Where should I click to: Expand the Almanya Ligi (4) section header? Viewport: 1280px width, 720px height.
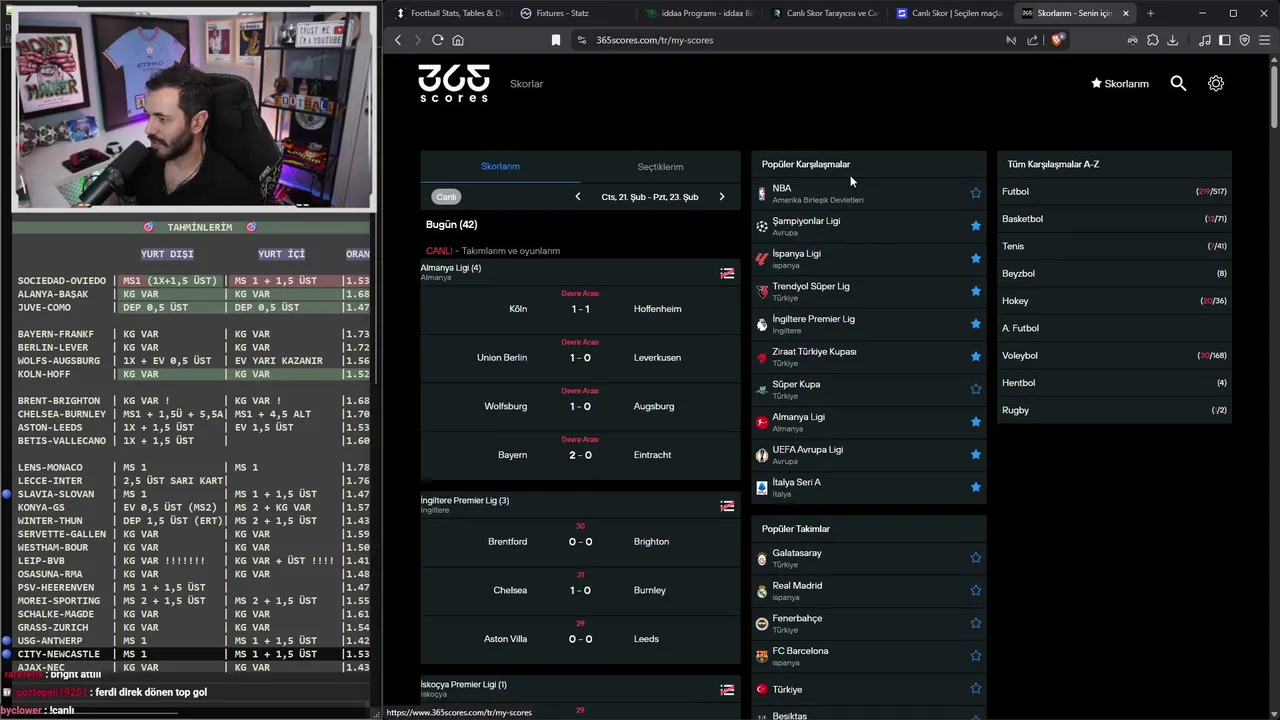(580, 272)
